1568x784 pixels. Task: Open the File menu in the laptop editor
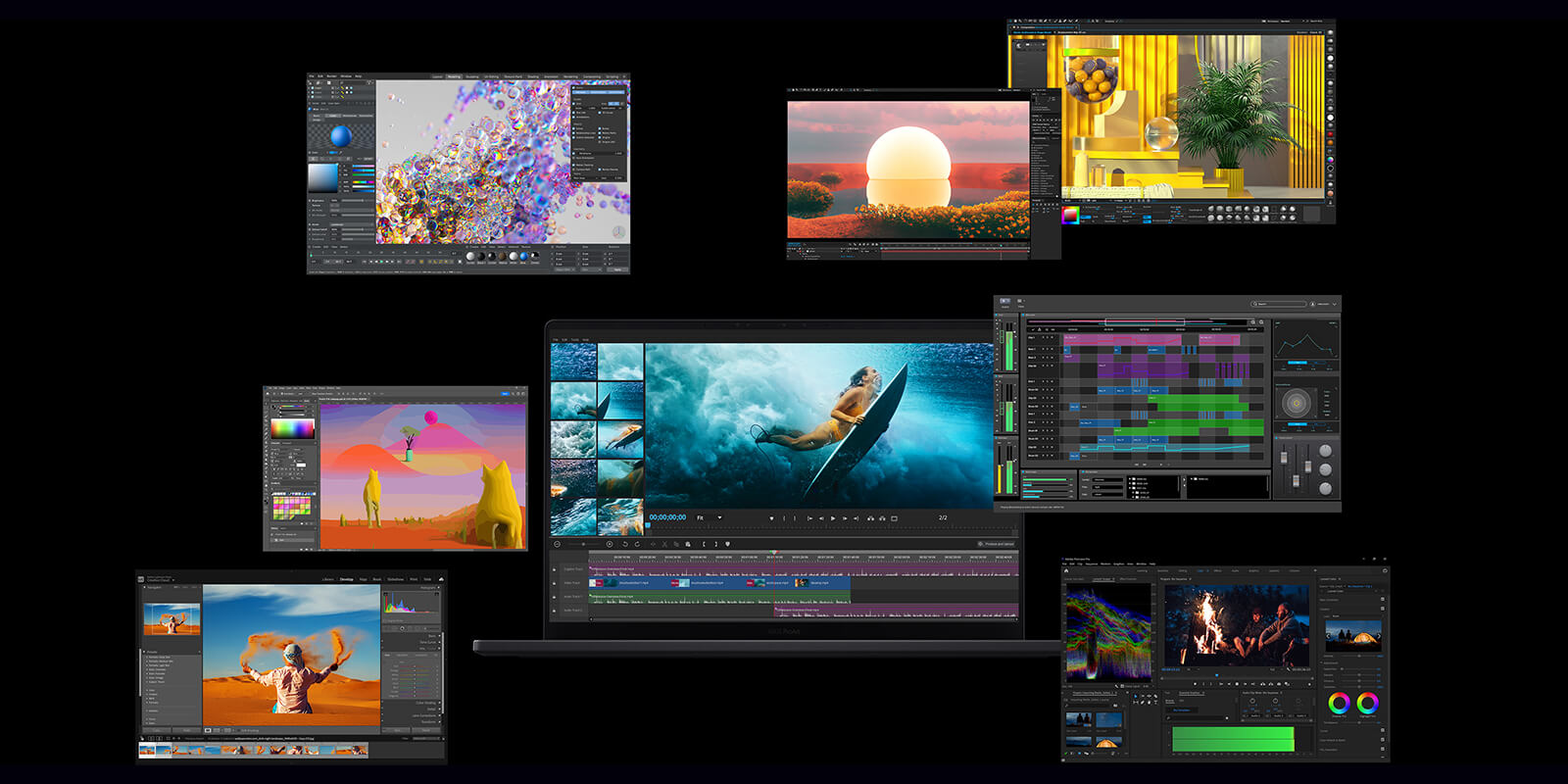coord(556,340)
